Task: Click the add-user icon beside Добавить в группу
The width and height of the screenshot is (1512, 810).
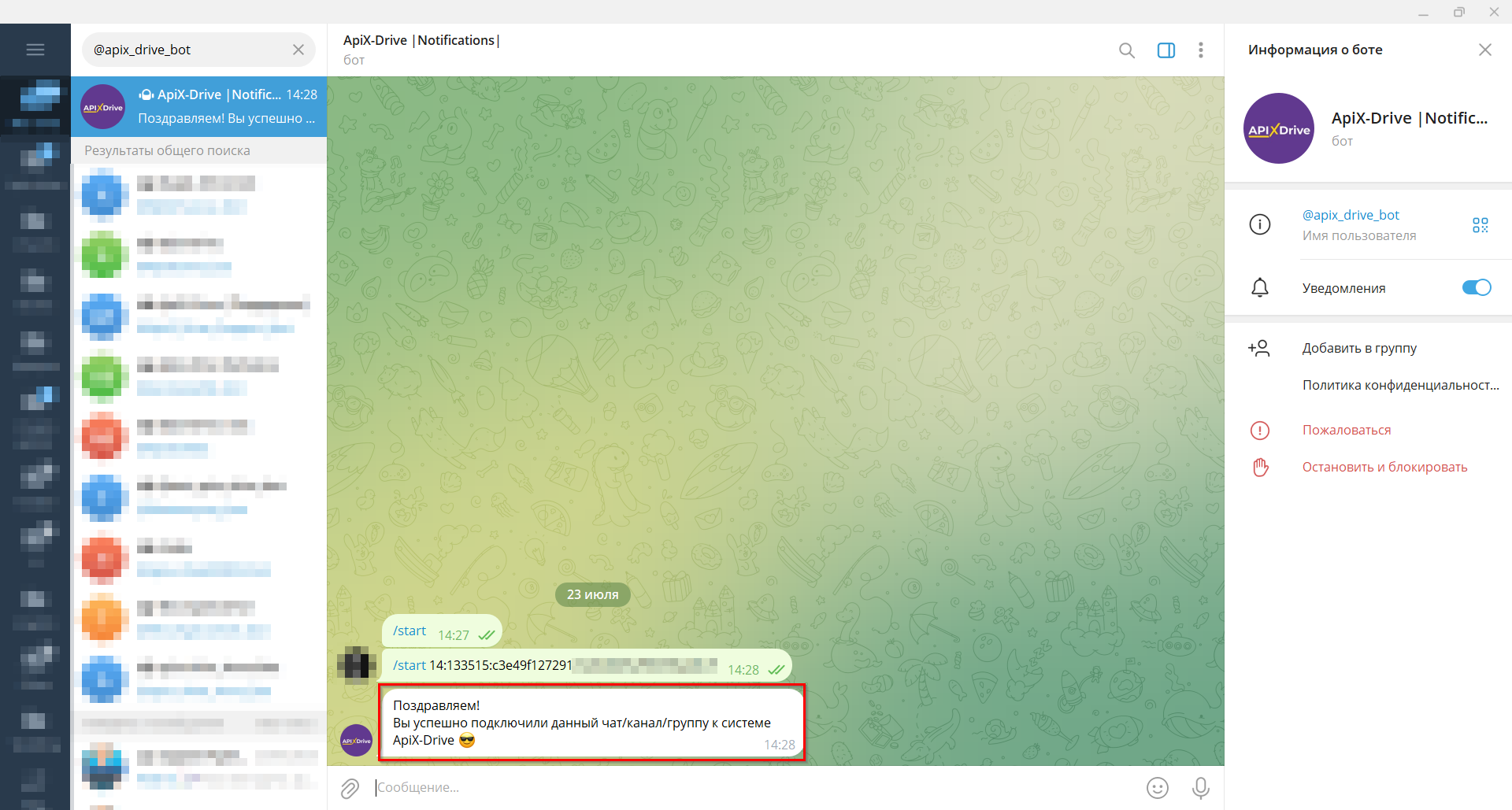Action: click(x=1259, y=348)
